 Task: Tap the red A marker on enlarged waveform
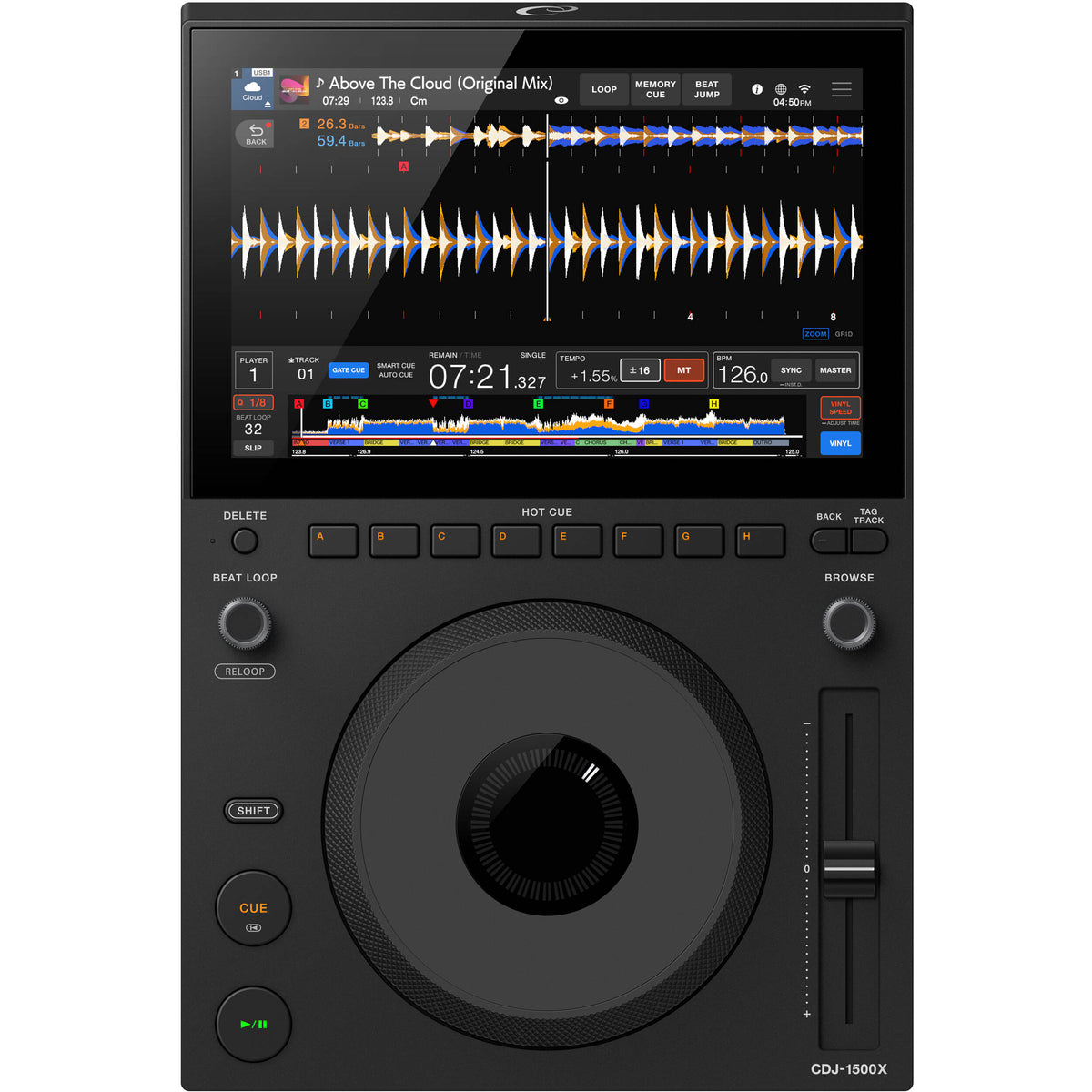tap(404, 167)
